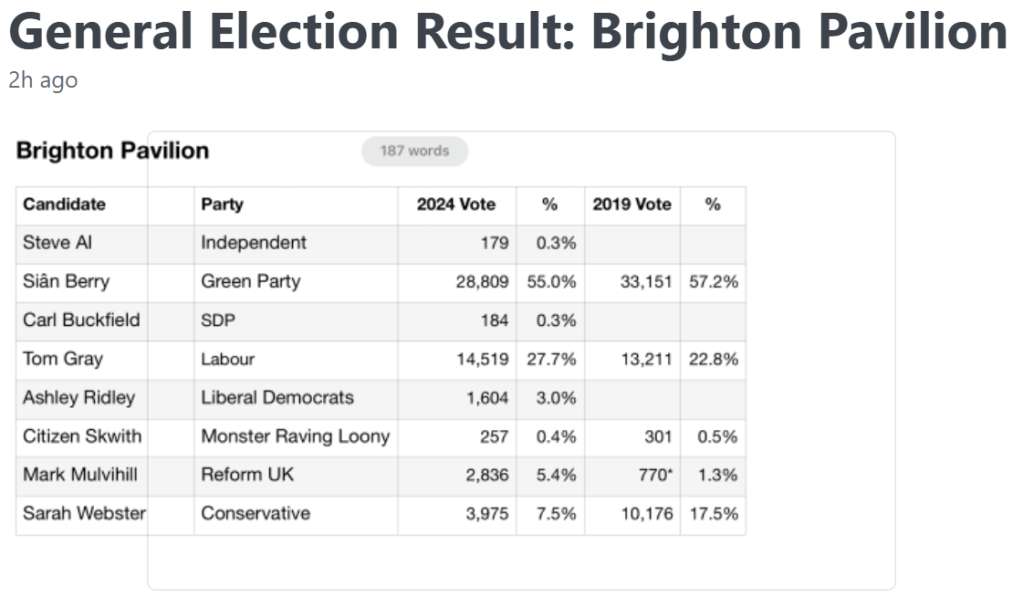This screenshot has height=608, width=1023.
Task: Select the Ashley Ridley candidate cell
Action: pyautogui.click(x=79, y=398)
